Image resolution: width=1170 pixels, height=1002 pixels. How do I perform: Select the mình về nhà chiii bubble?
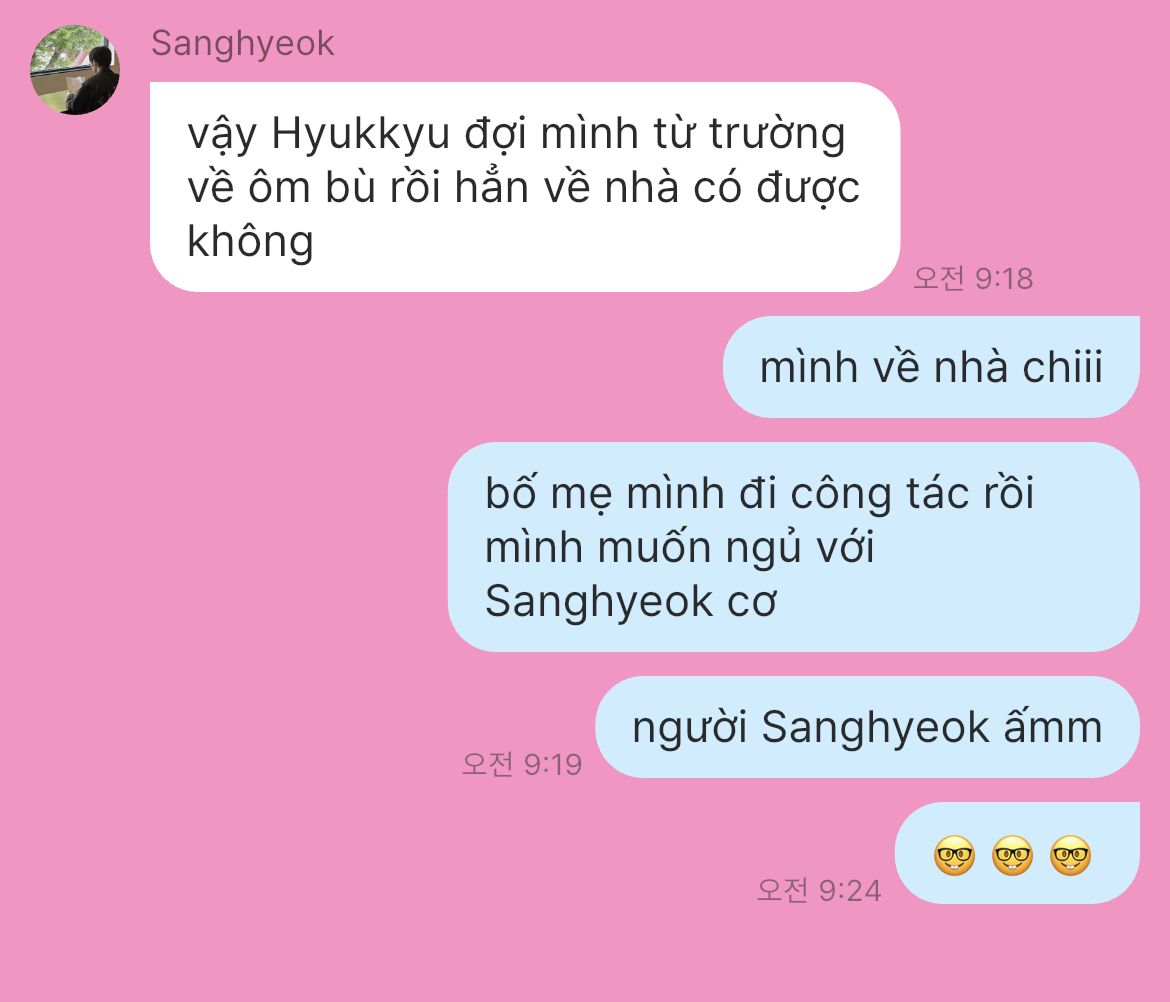click(x=930, y=366)
